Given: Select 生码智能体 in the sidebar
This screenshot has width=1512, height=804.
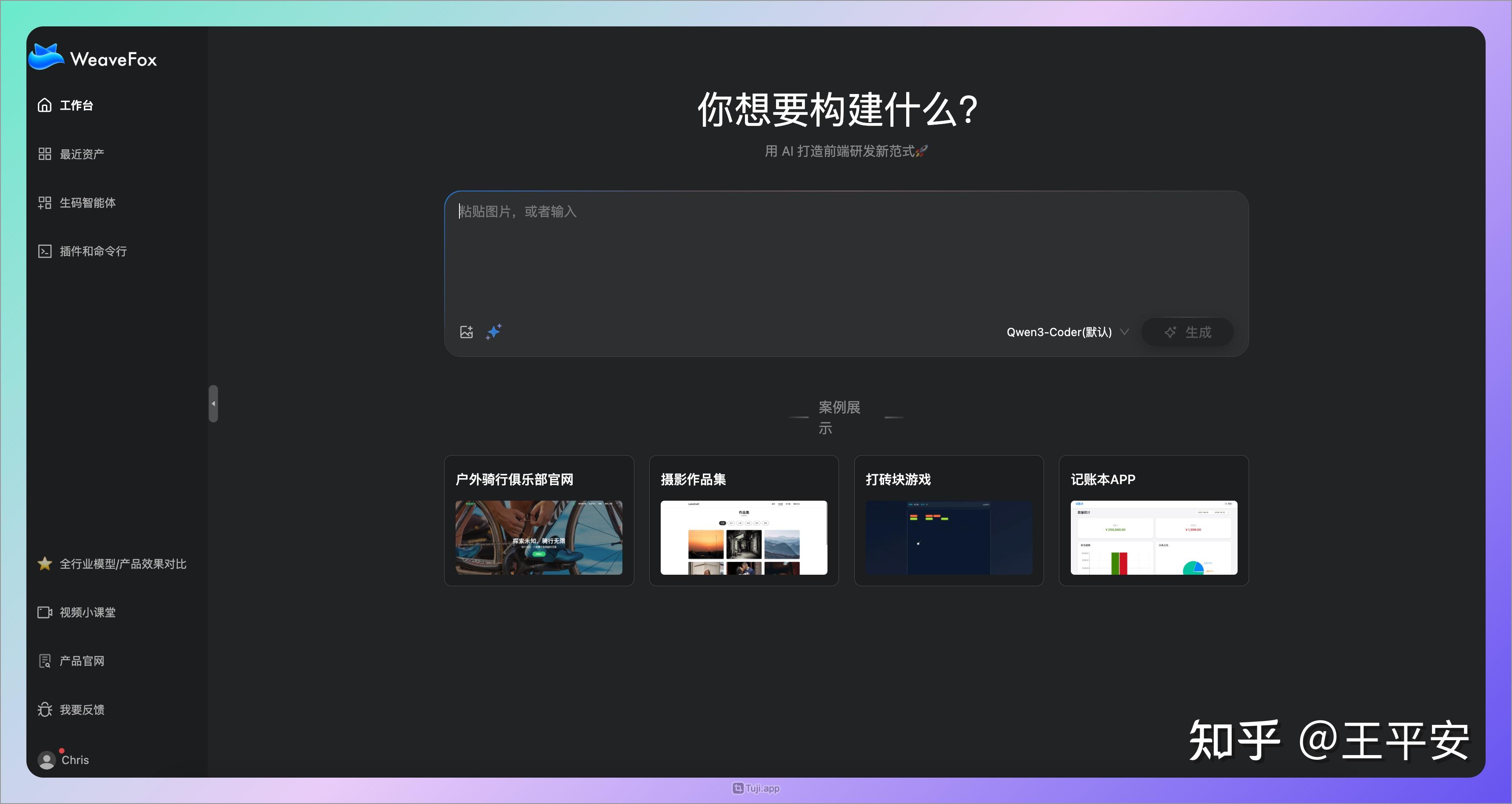Looking at the screenshot, I should click(46, 202).
